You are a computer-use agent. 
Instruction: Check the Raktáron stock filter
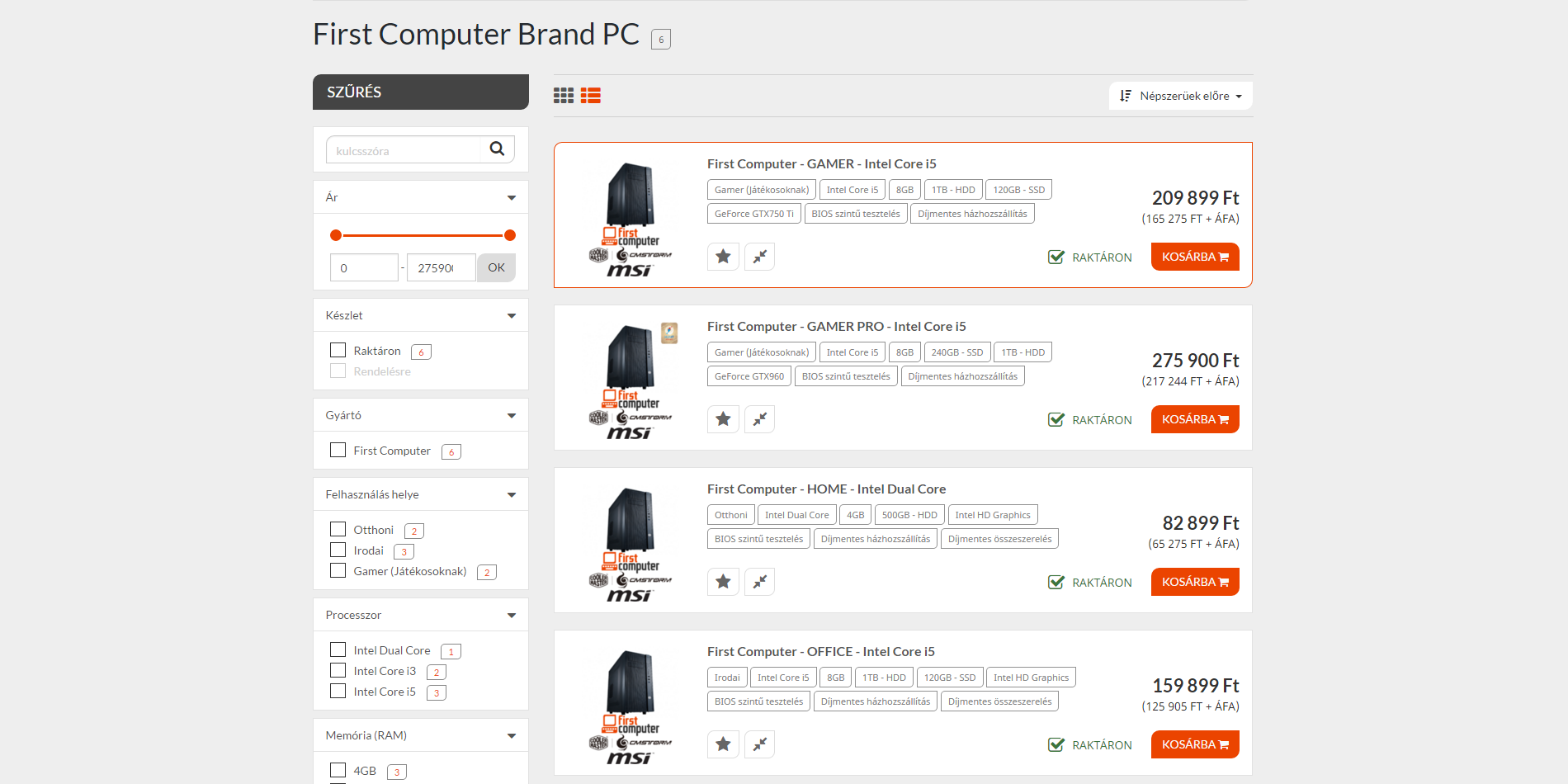pyautogui.click(x=338, y=350)
